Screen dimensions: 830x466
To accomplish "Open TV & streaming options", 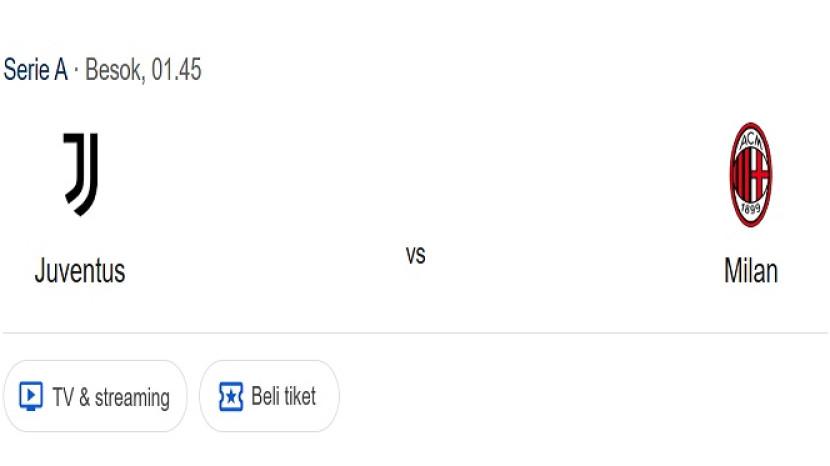I will click(95, 397).
